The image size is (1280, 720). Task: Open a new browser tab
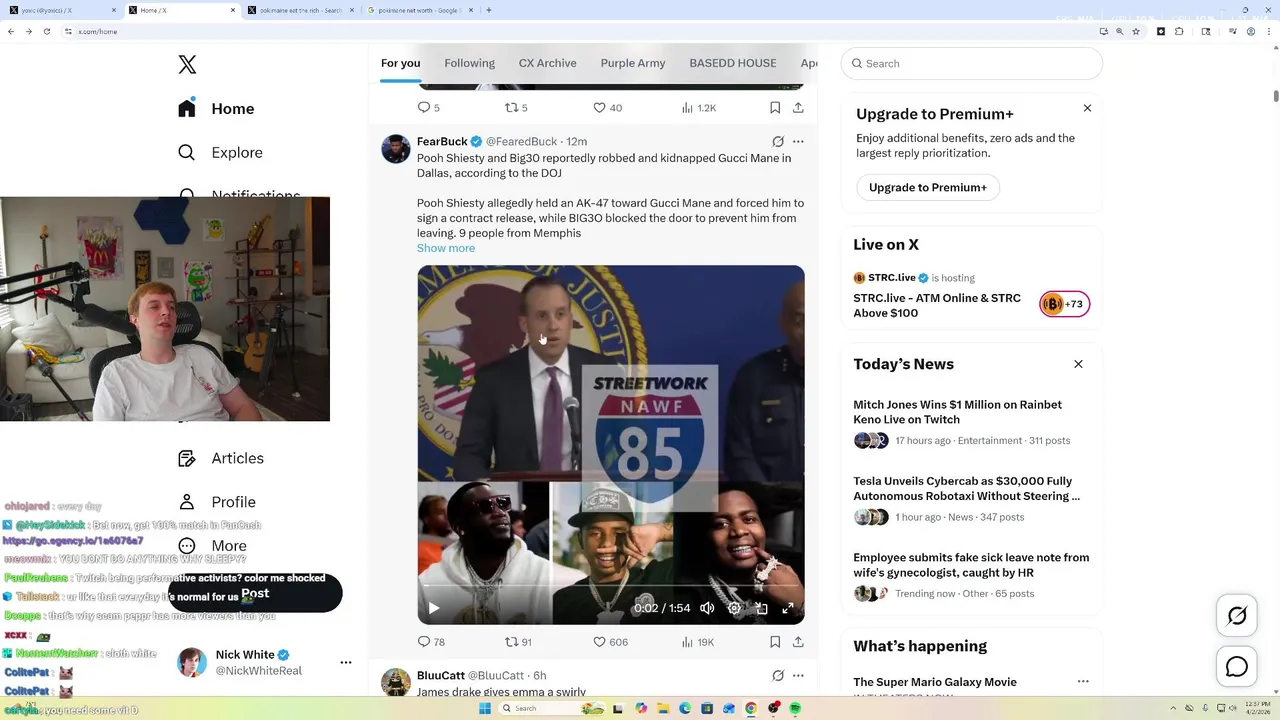pos(488,10)
